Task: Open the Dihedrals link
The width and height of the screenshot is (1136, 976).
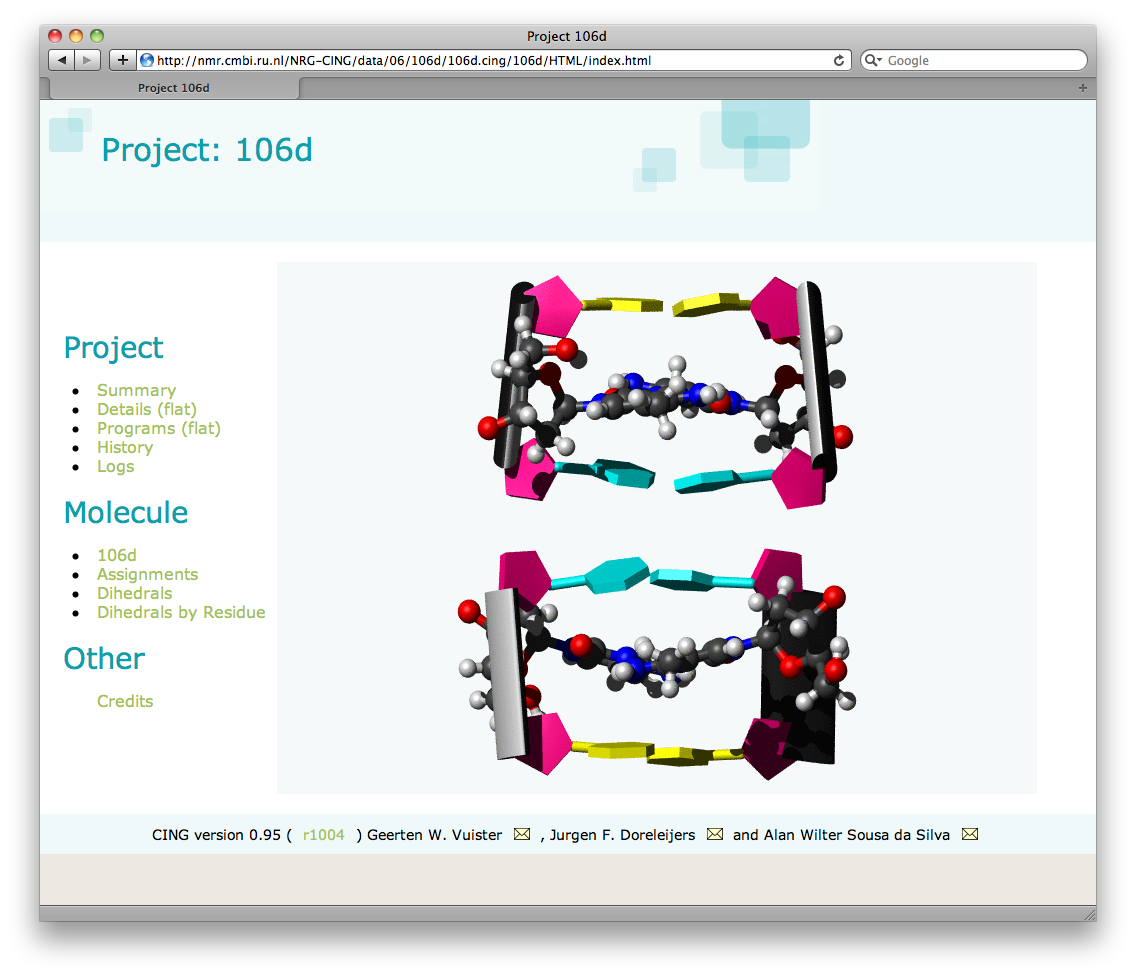Action: pos(135,593)
